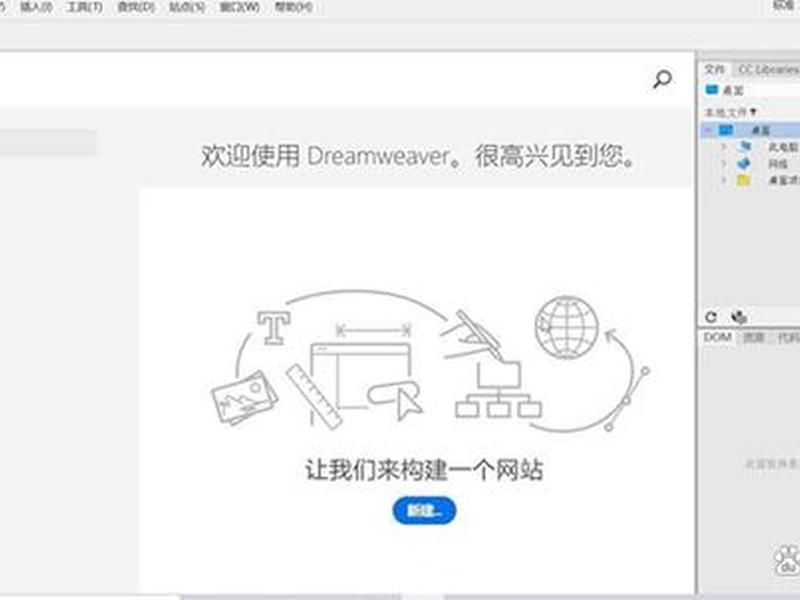This screenshot has width=800, height=600.
Task: Expand the yellow desktop folder node
Action: (x=723, y=180)
